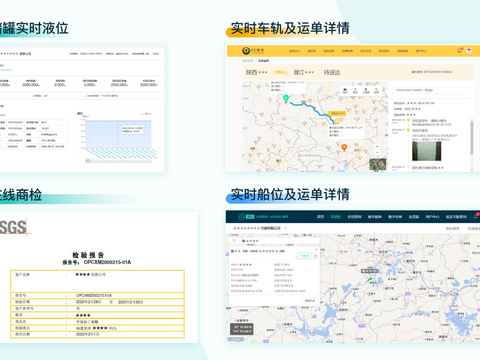This screenshot has width=480, height=360.
Task: Click the round logo in yellow header
Action: click(x=246, y=51)
